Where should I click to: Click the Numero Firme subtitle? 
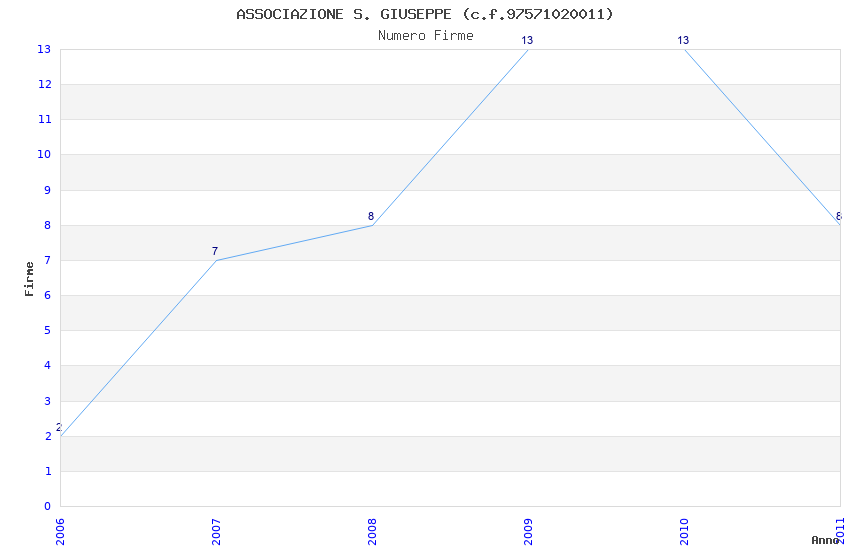coord(426,36)
